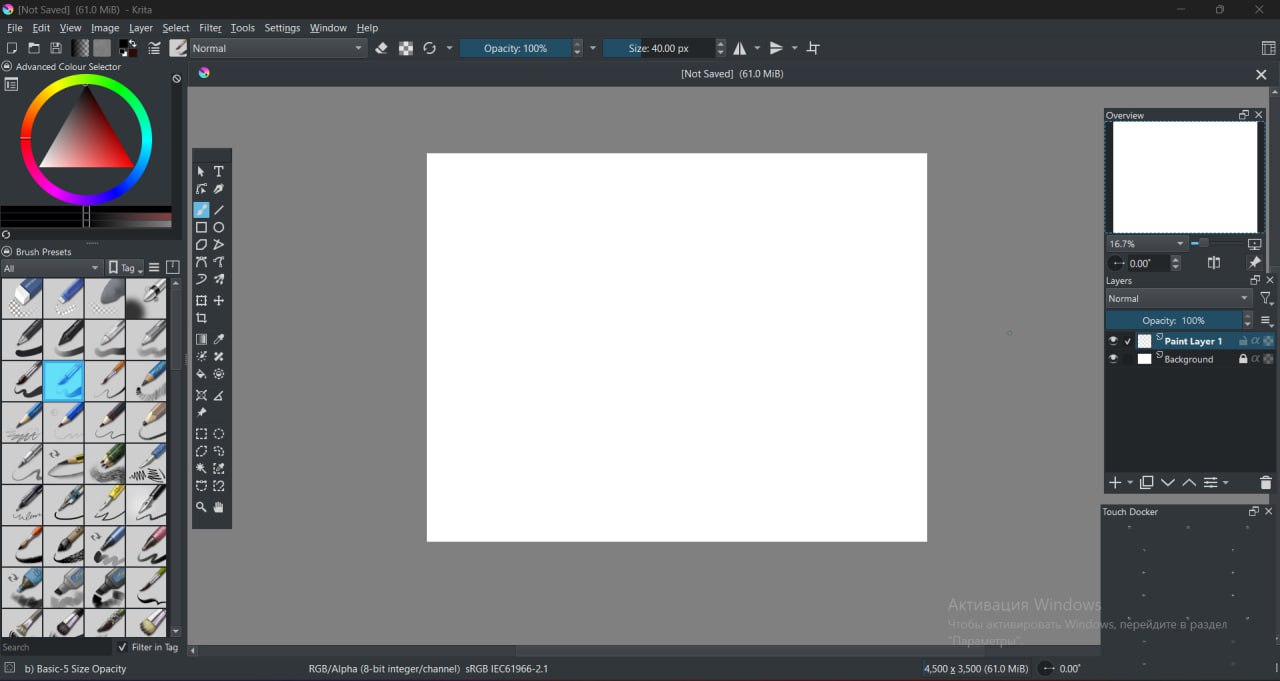Image resolution: width=1280 pixels, height=681 pixels.
Task: Click the eraser mode icon in toolbar
Action: (381, 48)
